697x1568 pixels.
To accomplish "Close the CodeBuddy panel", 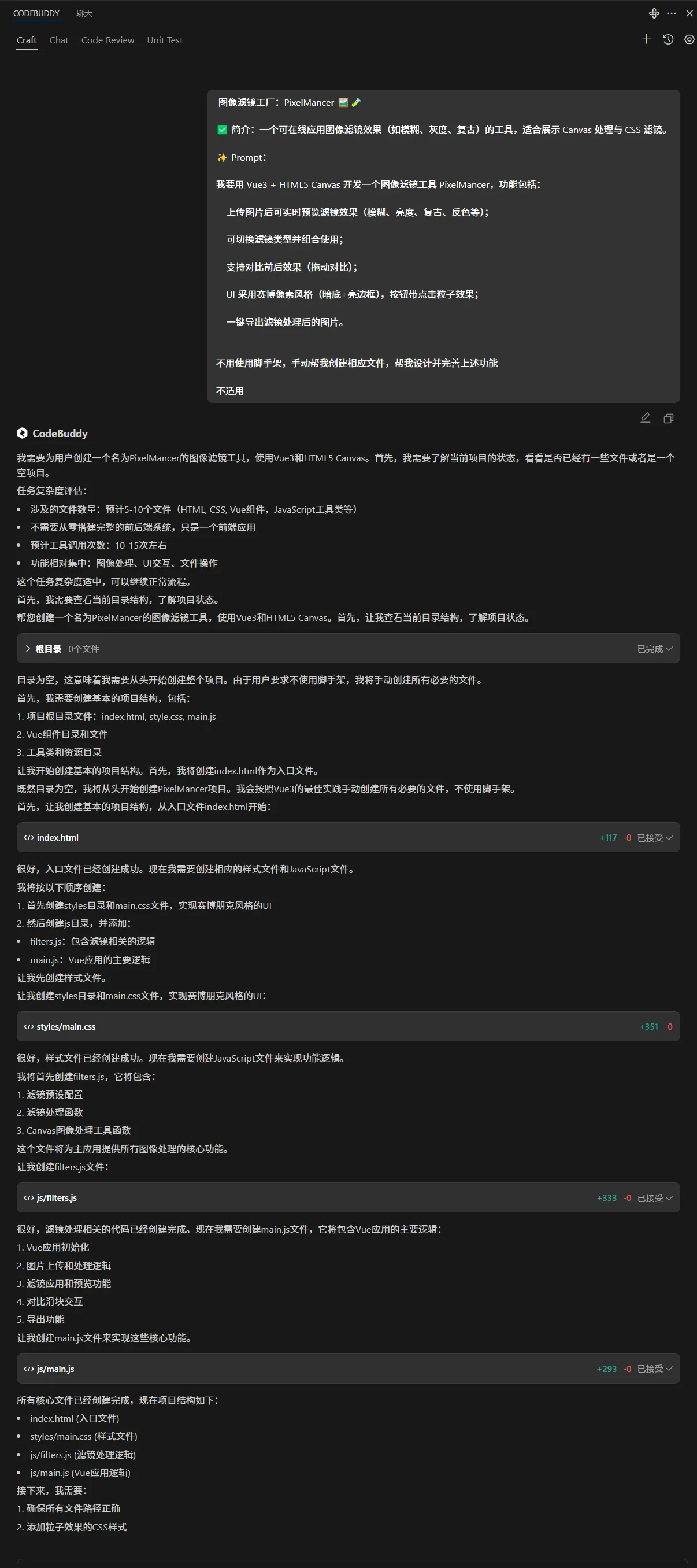I will [x=689, y=13].
